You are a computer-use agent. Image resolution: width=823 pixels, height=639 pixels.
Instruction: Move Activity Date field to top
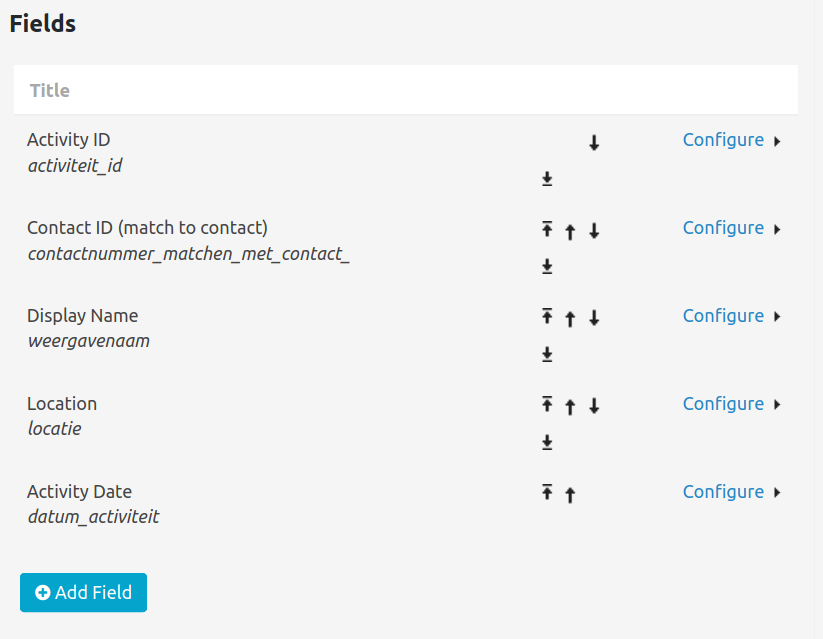pos(547,492)
